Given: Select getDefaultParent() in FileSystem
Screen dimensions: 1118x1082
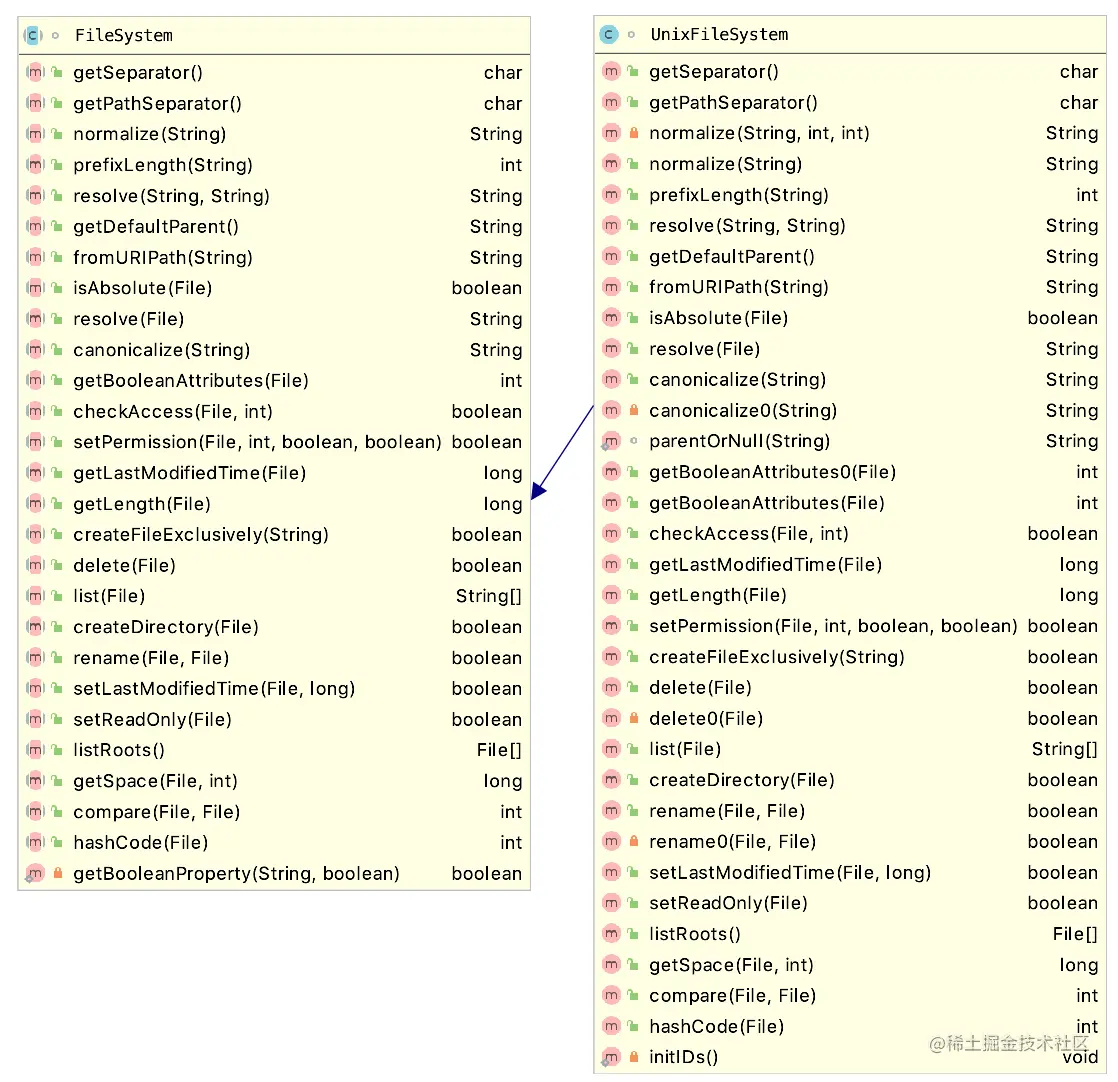Looking at the screenshot, I should [x=156, y=227].
